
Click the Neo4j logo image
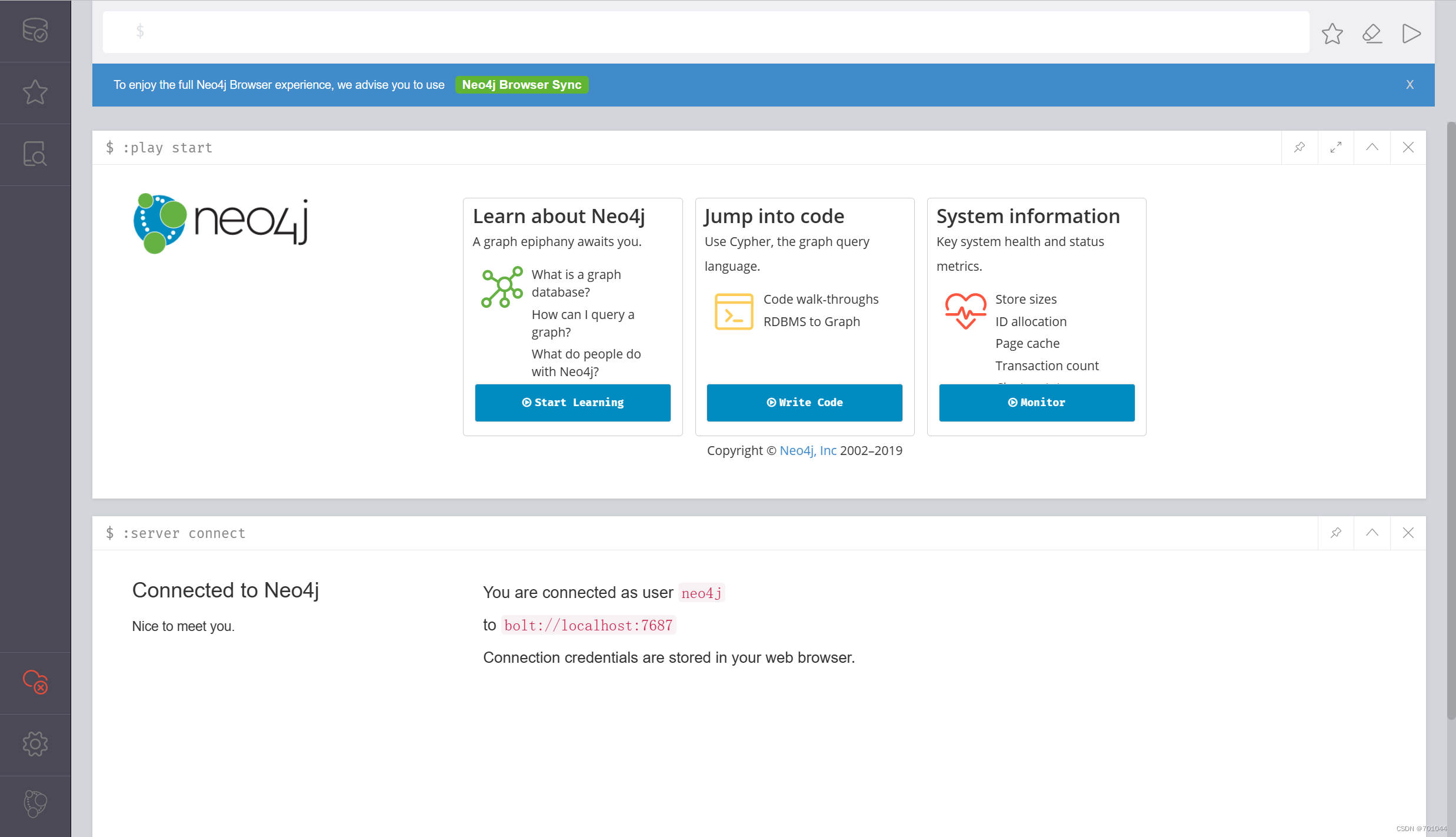pos(221,223)
